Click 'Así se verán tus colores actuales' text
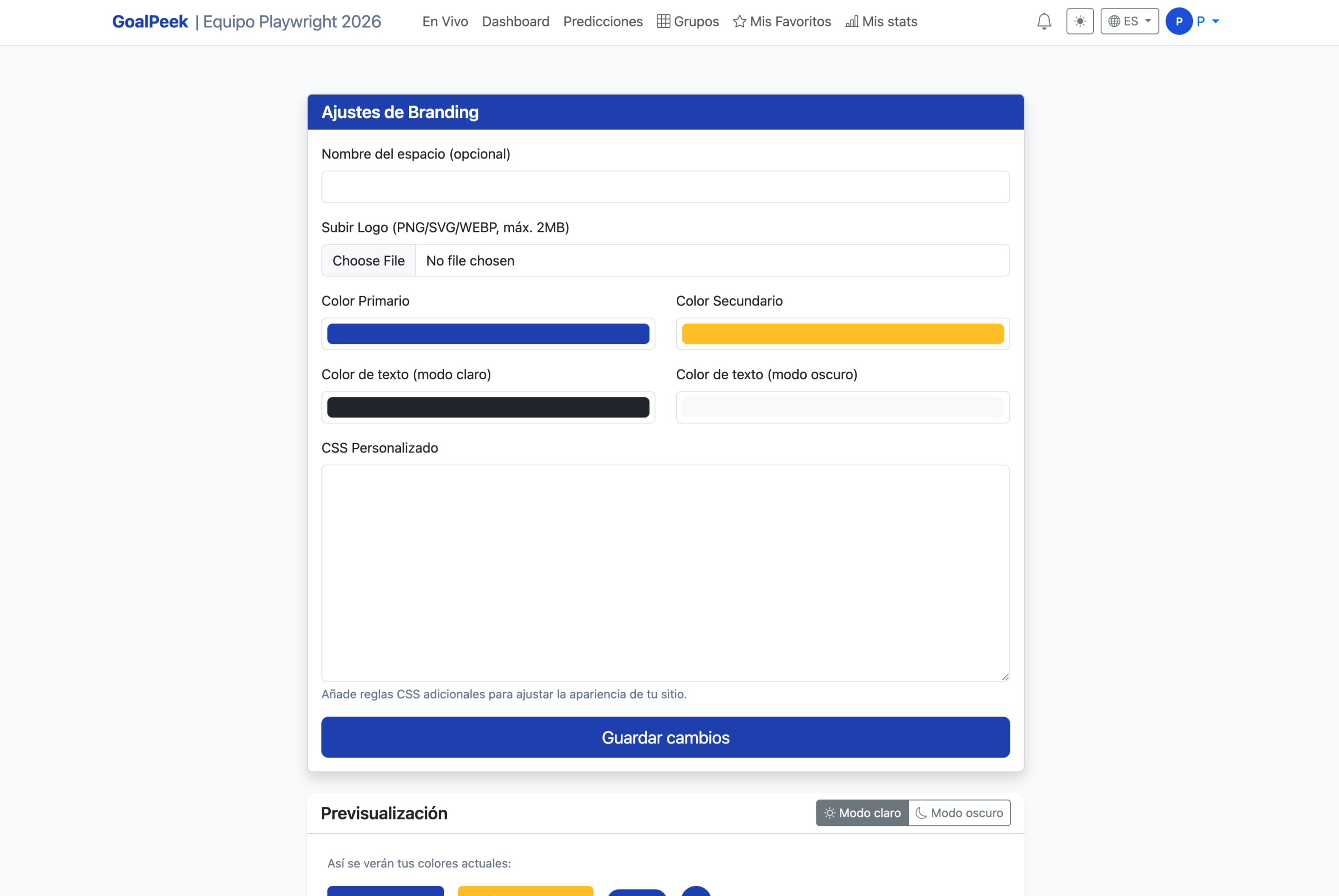The height and width of the screenshot is (896, 1339). [419, 863]
